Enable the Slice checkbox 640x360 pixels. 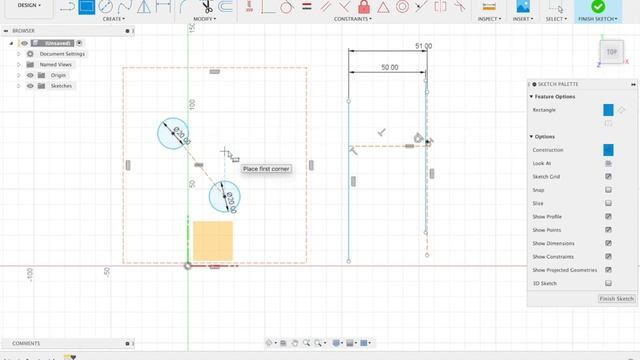pyautogui.click(x=608, y=203)
